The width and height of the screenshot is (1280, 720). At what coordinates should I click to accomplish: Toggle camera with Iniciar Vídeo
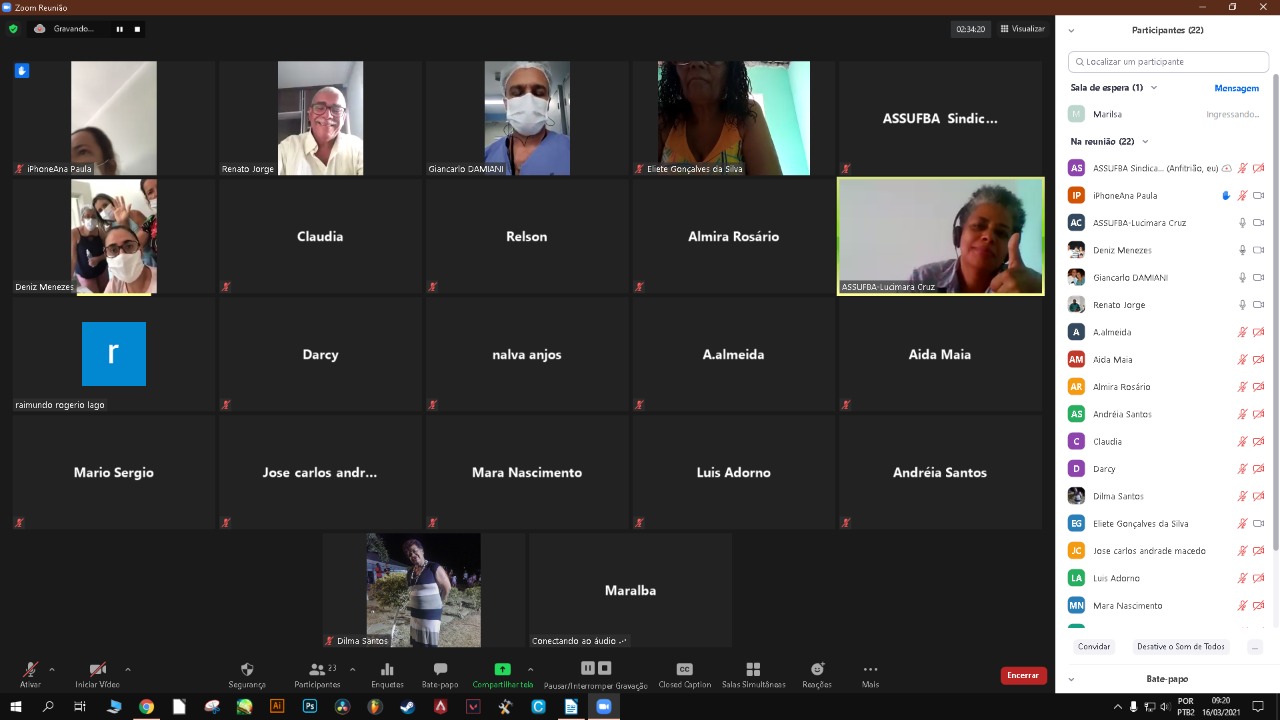97,674
